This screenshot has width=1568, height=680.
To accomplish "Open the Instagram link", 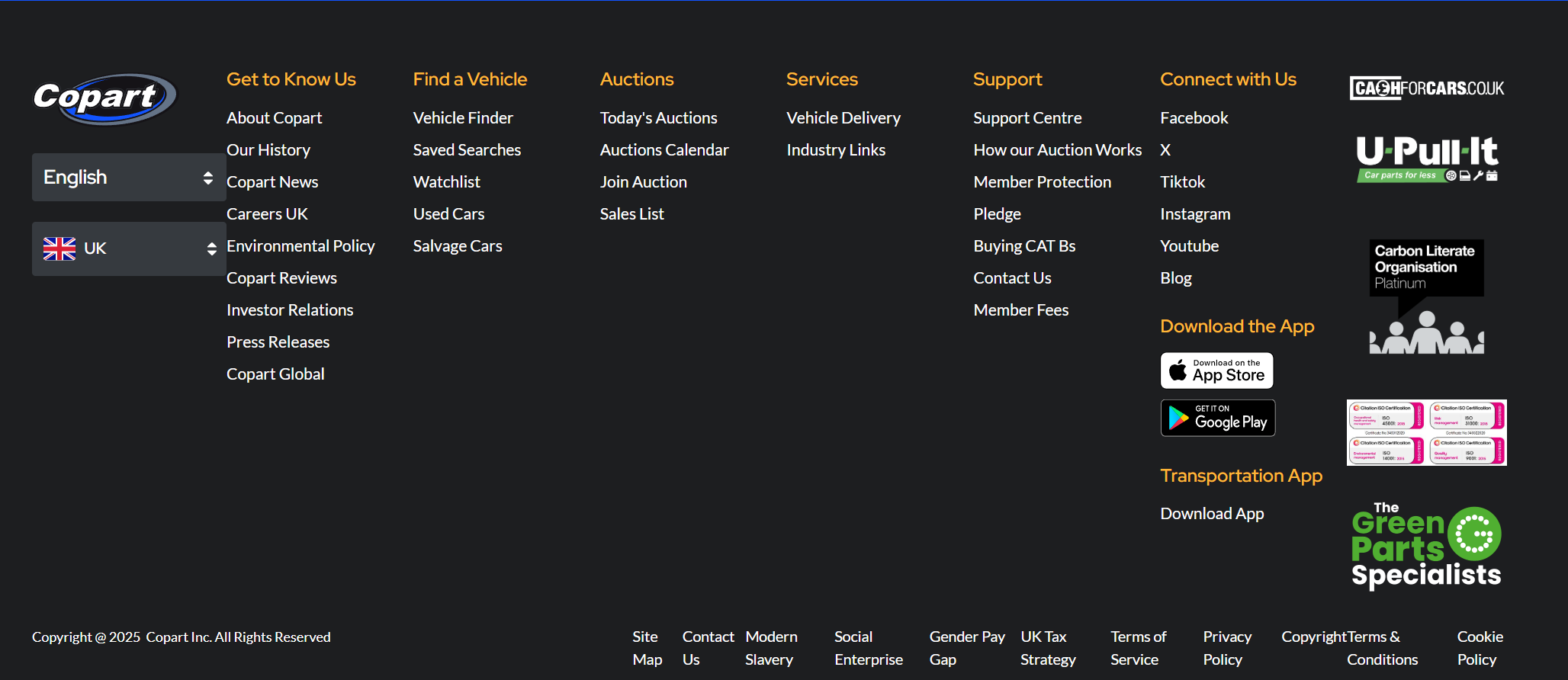I will tap(1195, 214).
